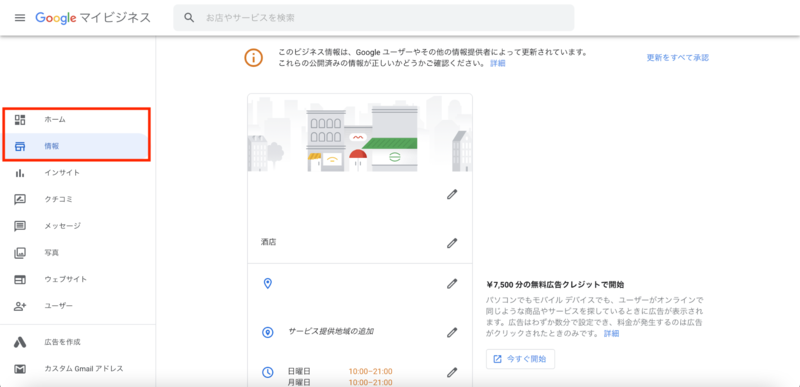Click the 酒店 category text
The height and width of the screenshot is (387, 800).
[268, 243]
